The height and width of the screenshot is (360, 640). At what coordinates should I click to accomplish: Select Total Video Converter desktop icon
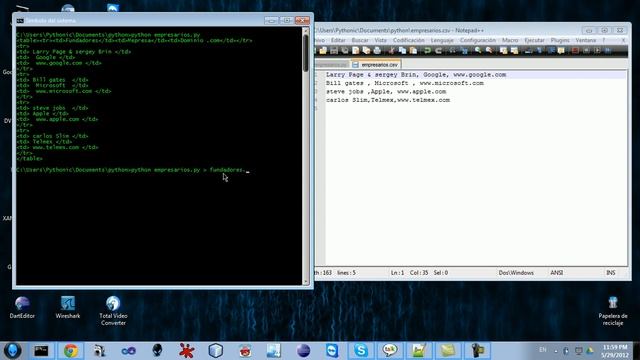point(113,311)
